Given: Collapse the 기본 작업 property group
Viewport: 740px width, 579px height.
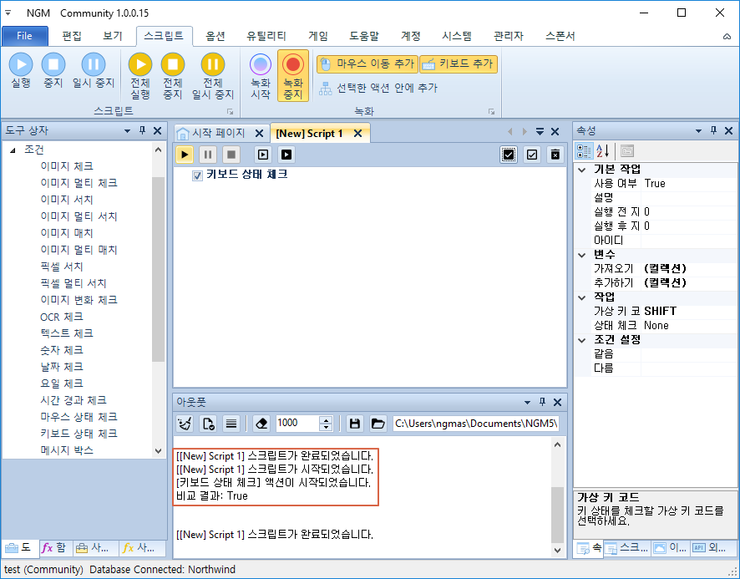Looking at the screenshot, I should [x=582, y=169].
